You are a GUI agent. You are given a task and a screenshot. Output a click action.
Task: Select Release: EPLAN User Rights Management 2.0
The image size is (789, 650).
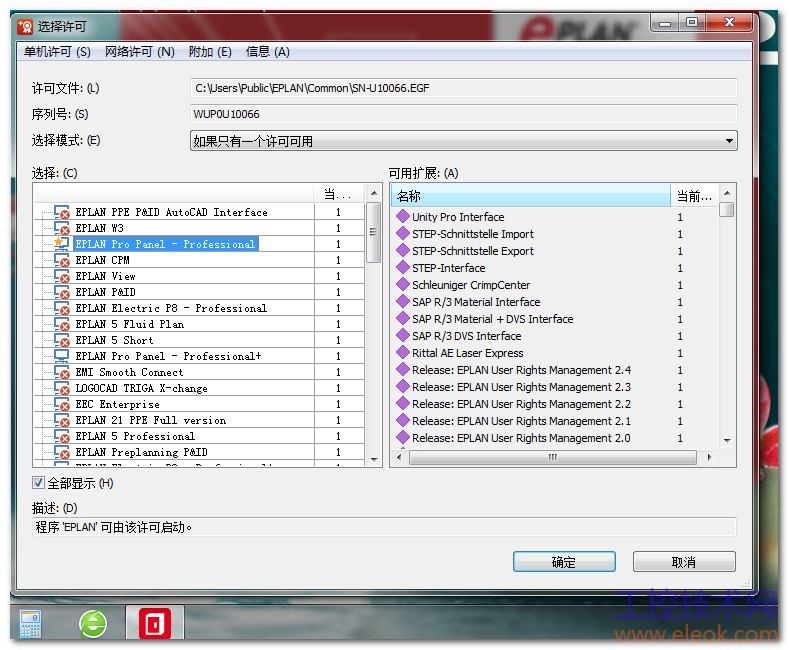(x=521, y=438)
